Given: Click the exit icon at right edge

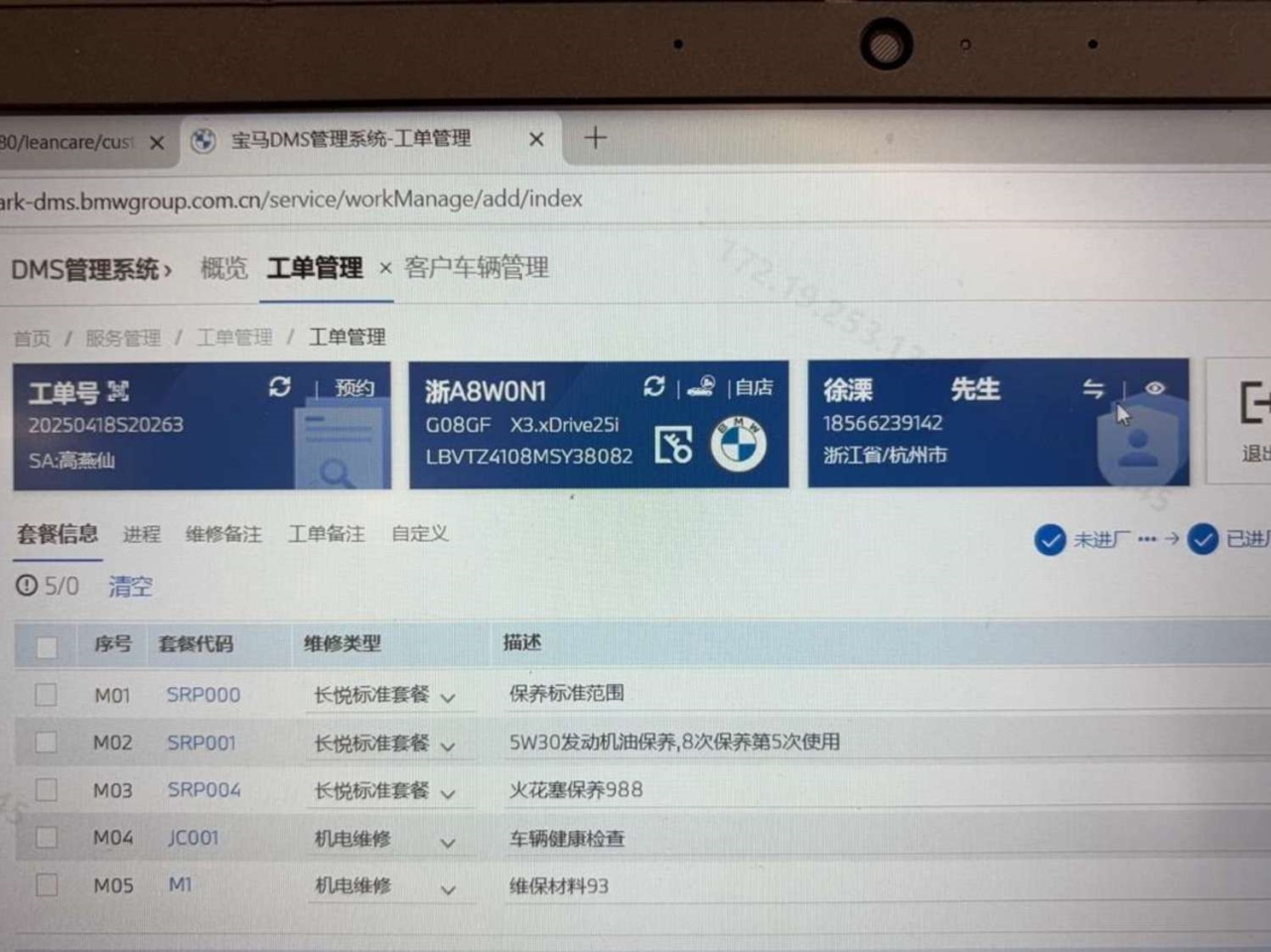Looking at the screenshot, I should pos(1255,402).
